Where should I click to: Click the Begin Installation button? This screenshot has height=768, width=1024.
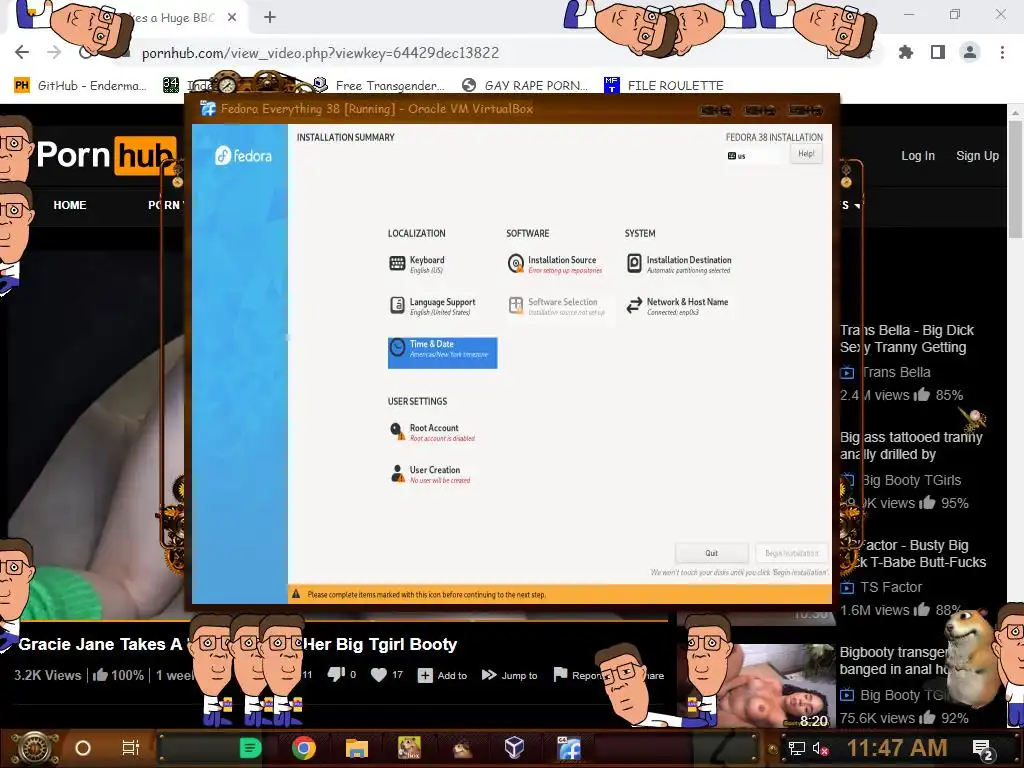coord(792,553)
